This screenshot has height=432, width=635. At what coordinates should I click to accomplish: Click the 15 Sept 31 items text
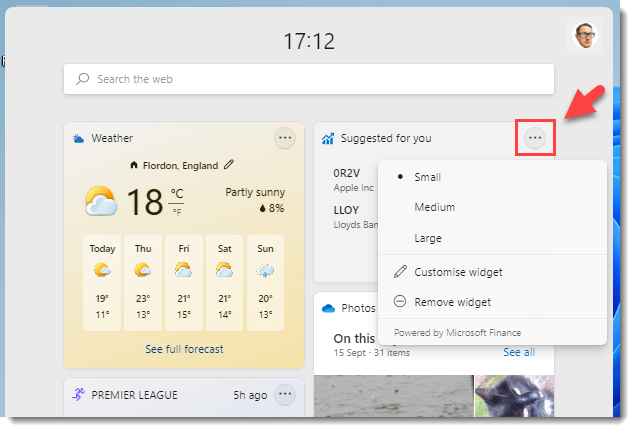tap(371, 353)
